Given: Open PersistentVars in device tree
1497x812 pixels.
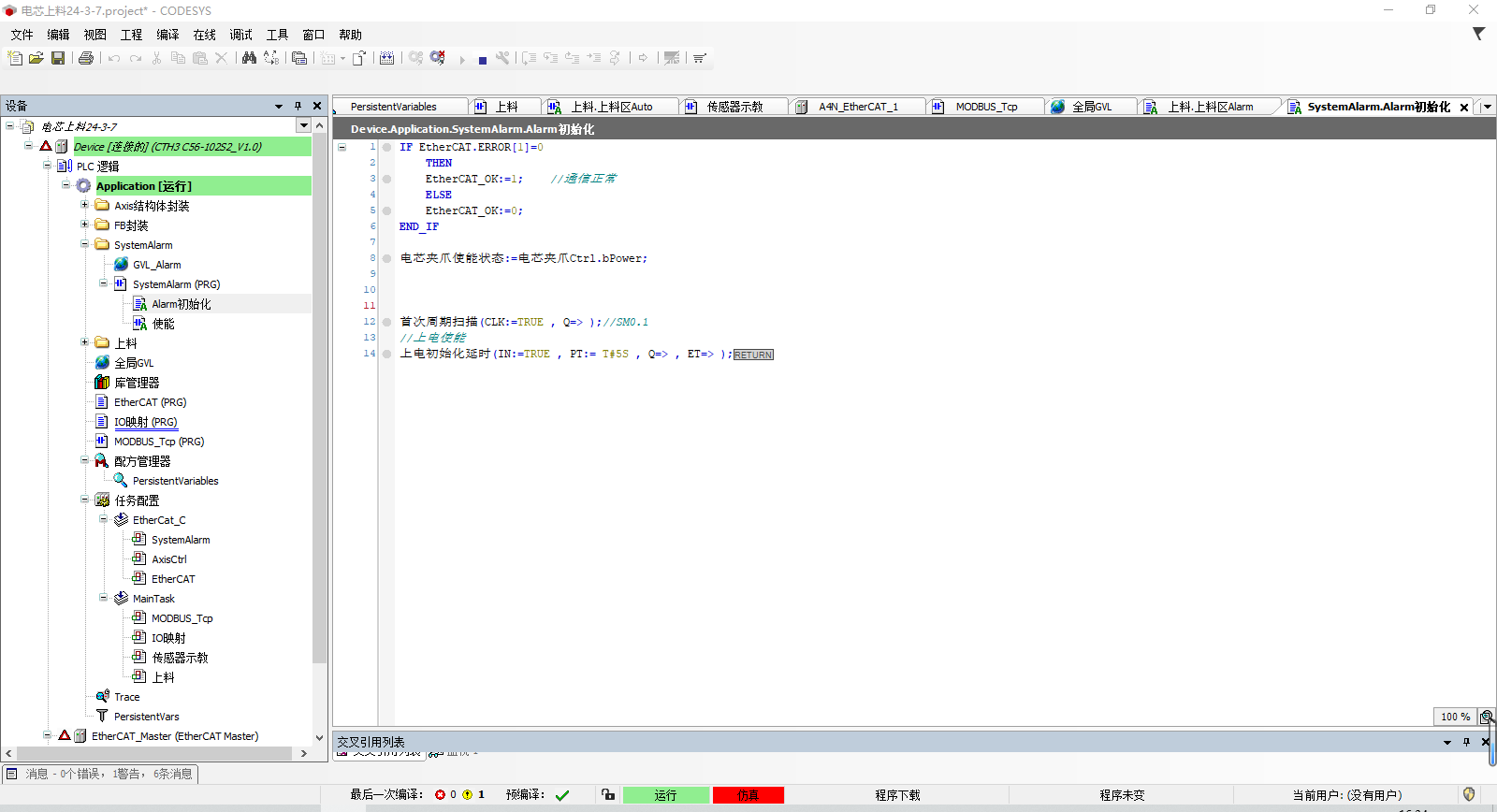Looking at the screenshot, I should [x=146, y=717].
